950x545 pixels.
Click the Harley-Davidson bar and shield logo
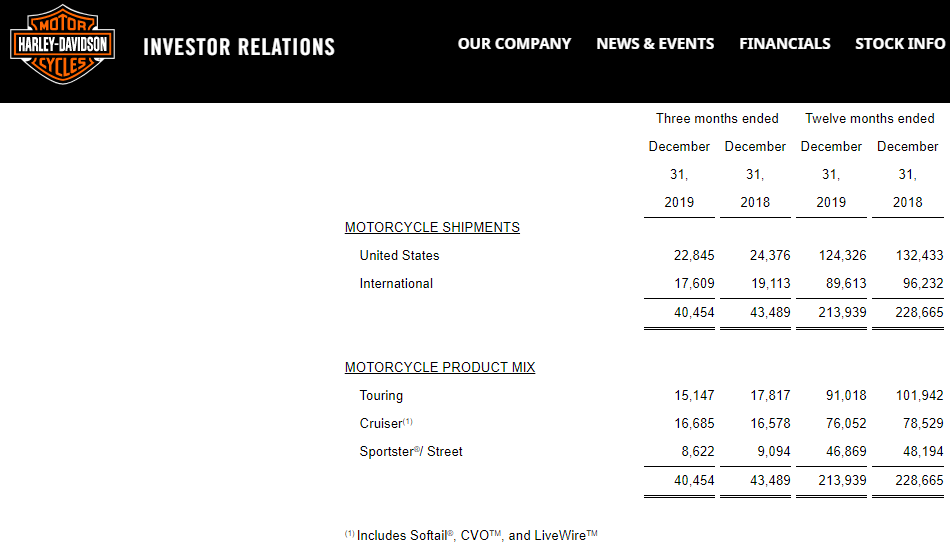[62, 45]
